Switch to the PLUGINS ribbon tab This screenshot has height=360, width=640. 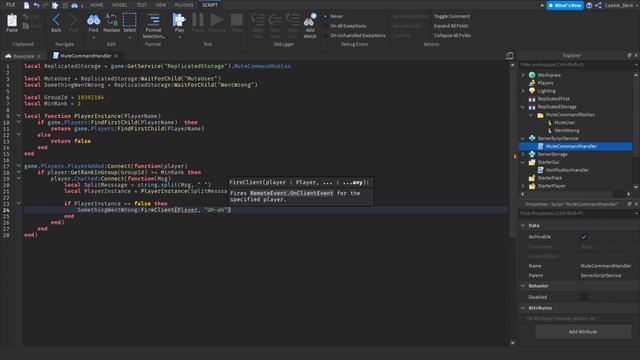click(184, 5)
